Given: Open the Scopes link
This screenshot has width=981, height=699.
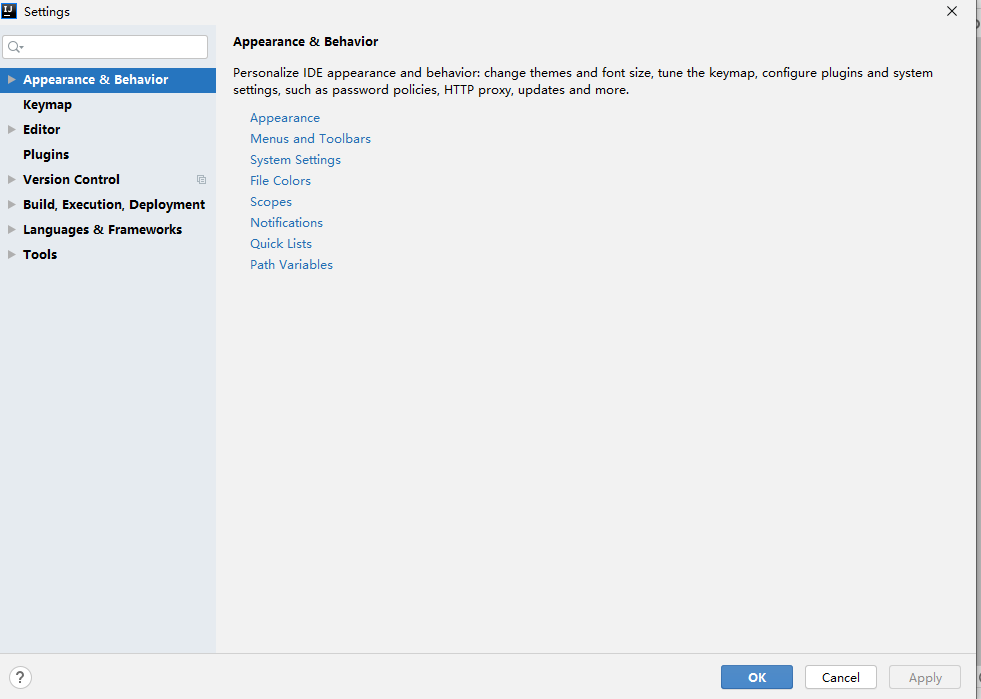Looking at the screenshot, I should 271,202.
